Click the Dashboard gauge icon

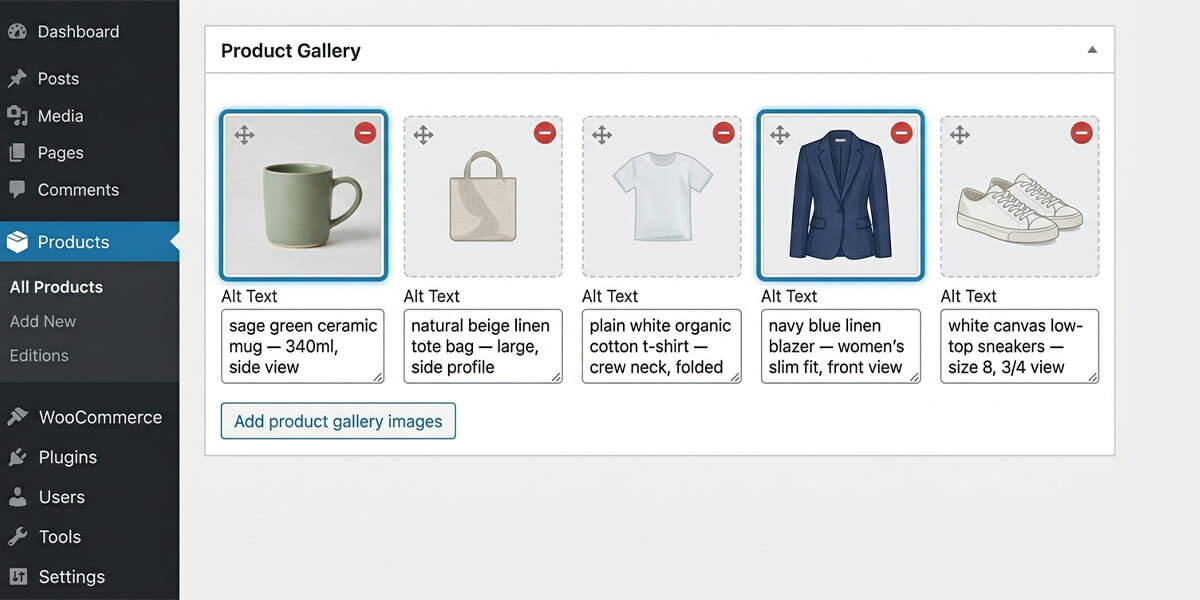pyautogui.click(x=16, y=32)
